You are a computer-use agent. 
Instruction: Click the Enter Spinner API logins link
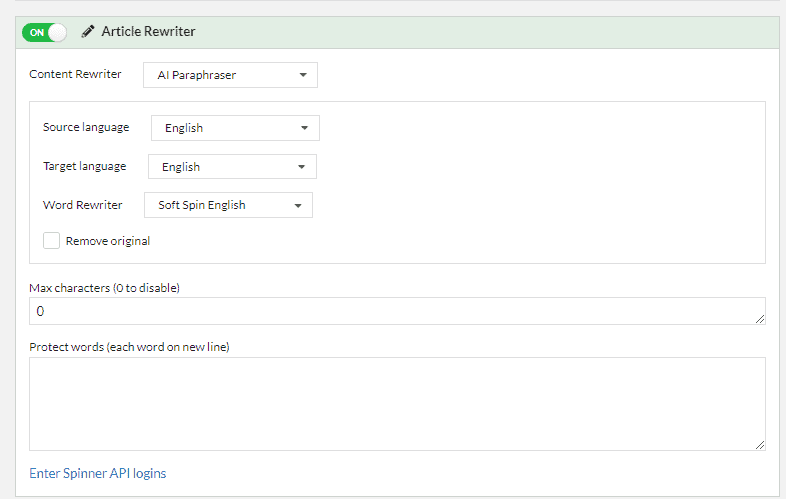click(98, 473)
